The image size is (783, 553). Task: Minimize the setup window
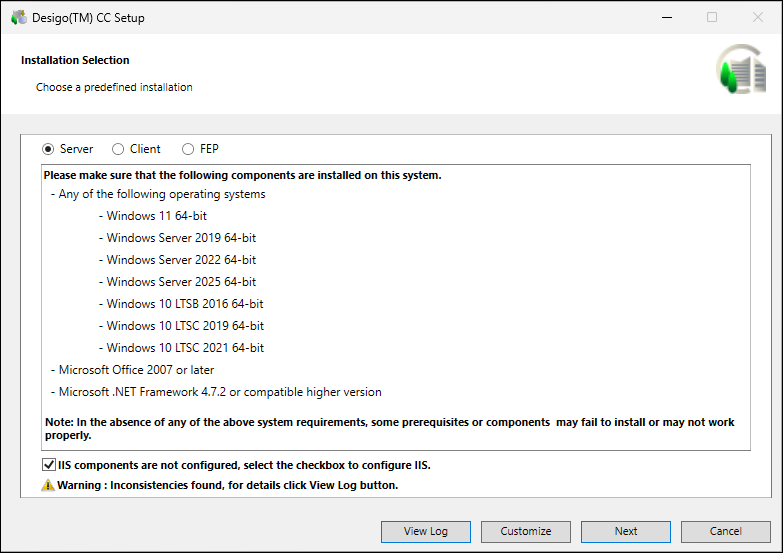[x=666, y=17]
